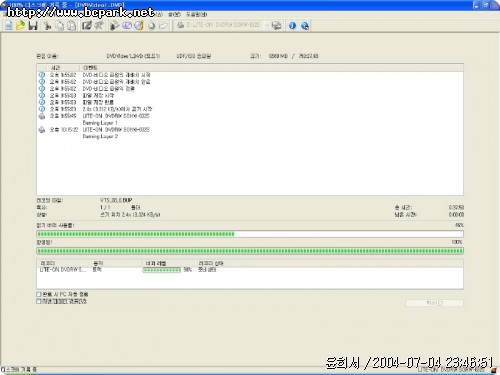Open the Window menu next to Help

coord(174,14)
